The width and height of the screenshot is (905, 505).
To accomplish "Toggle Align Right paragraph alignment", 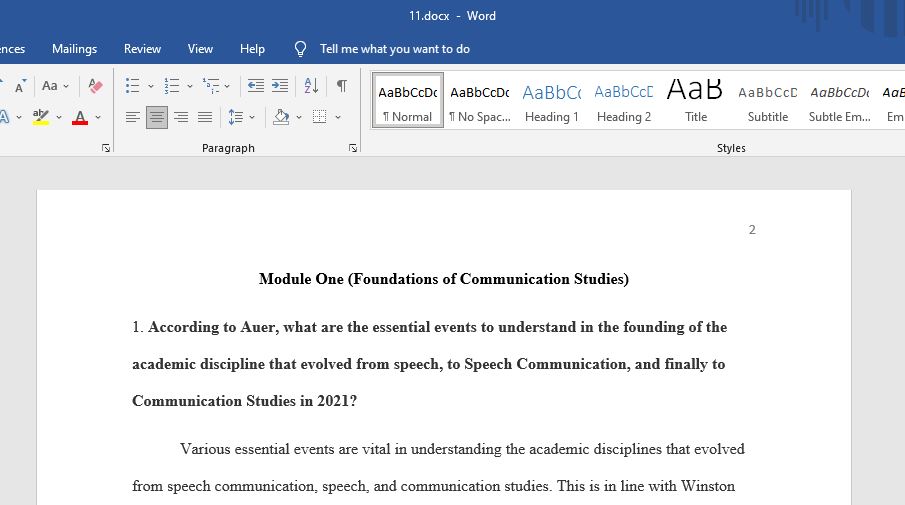I will pos(181,117).
